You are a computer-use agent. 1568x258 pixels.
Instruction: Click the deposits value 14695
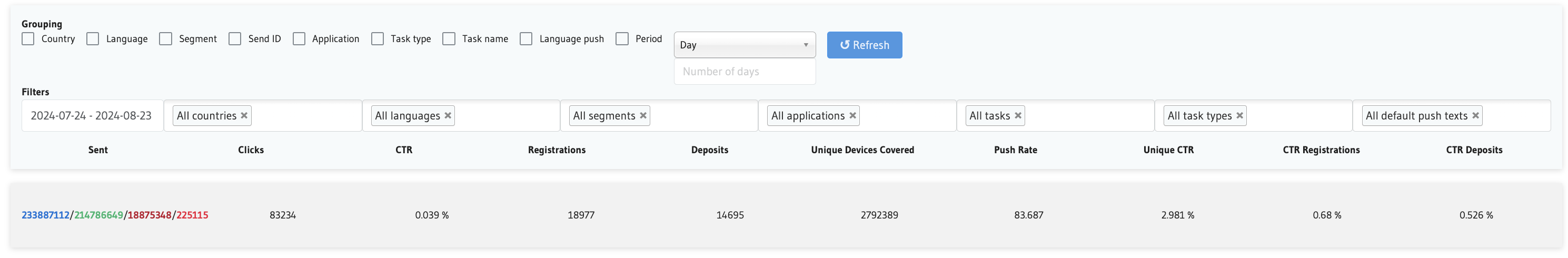pyautogui.click(x=730, y=215)
